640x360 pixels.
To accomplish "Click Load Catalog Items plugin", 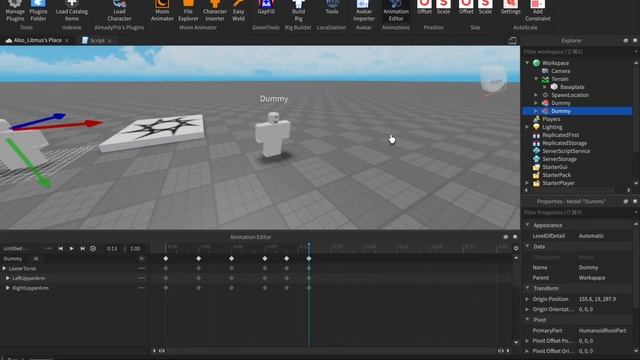I will 72,11.
